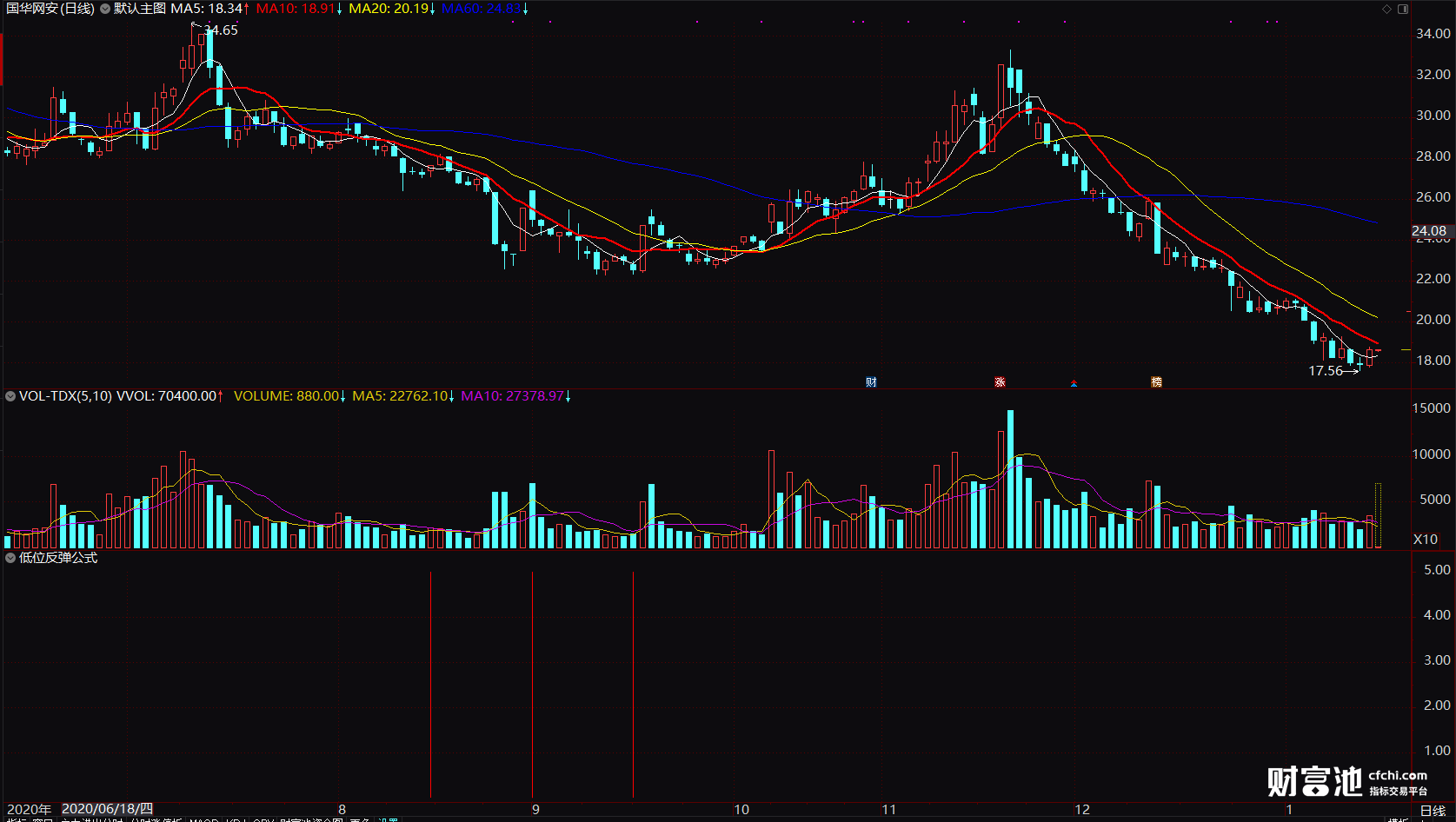Click the diamond icon at chart top right
This screenshot has width=1456, height=822.
tap(1387, 9)
